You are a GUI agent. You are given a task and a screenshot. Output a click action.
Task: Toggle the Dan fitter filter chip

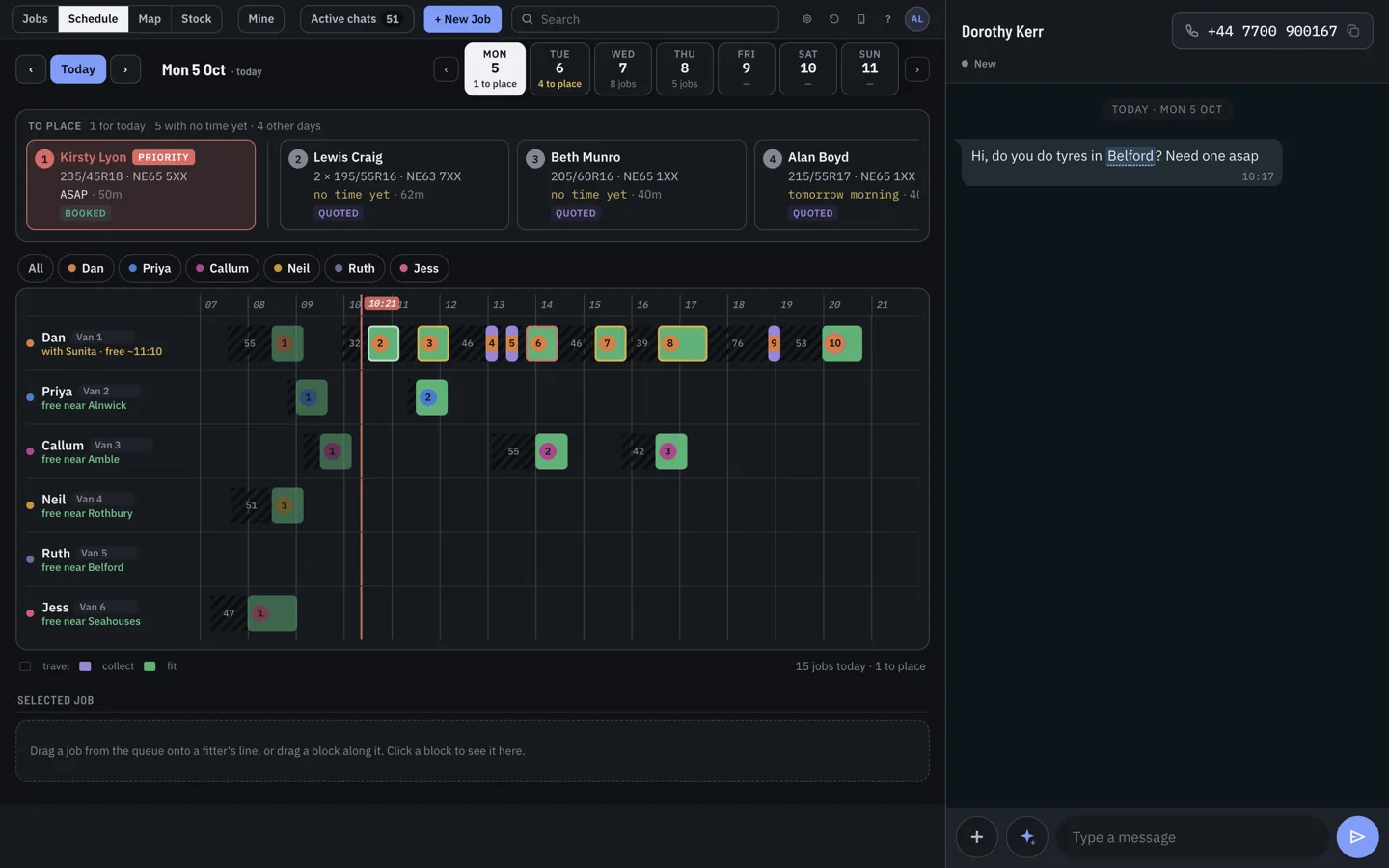86,268
